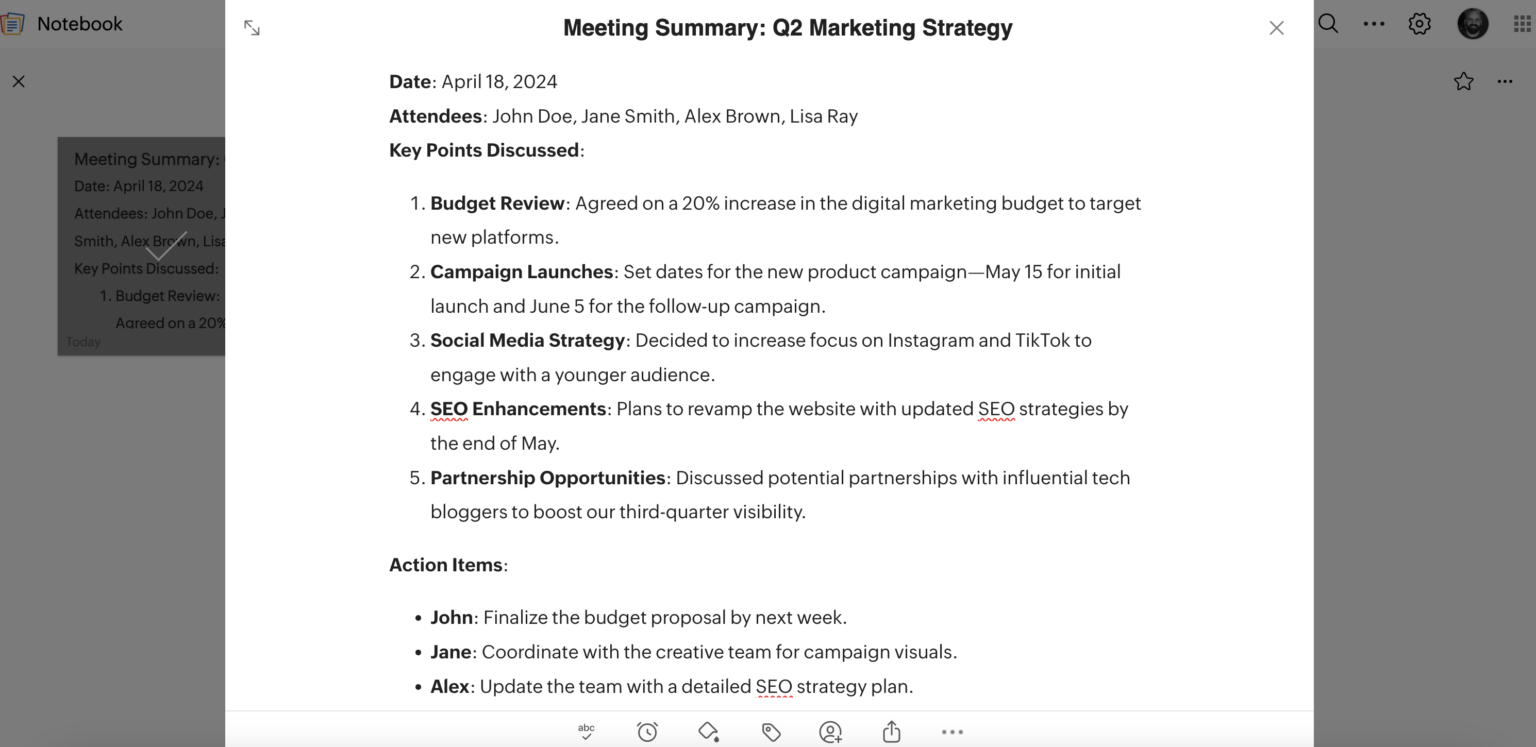Share the note using the share icon
This screenshot has width=1536, height=747.
891,732
